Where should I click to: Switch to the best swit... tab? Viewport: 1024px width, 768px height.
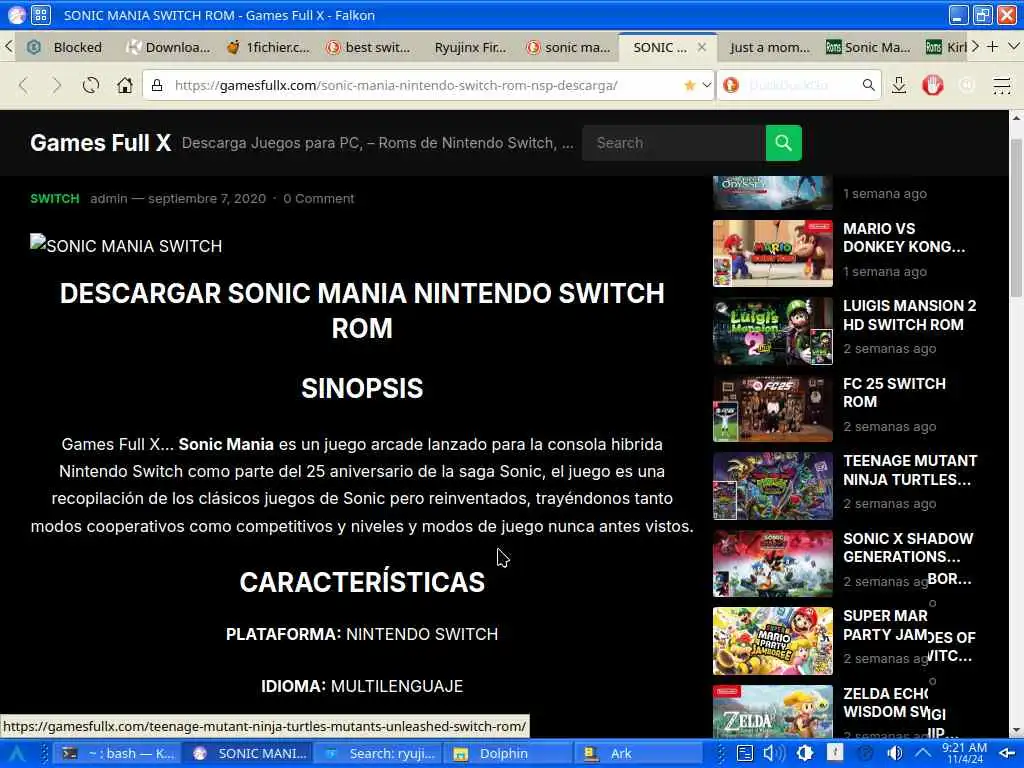click(x=368, y=47)
